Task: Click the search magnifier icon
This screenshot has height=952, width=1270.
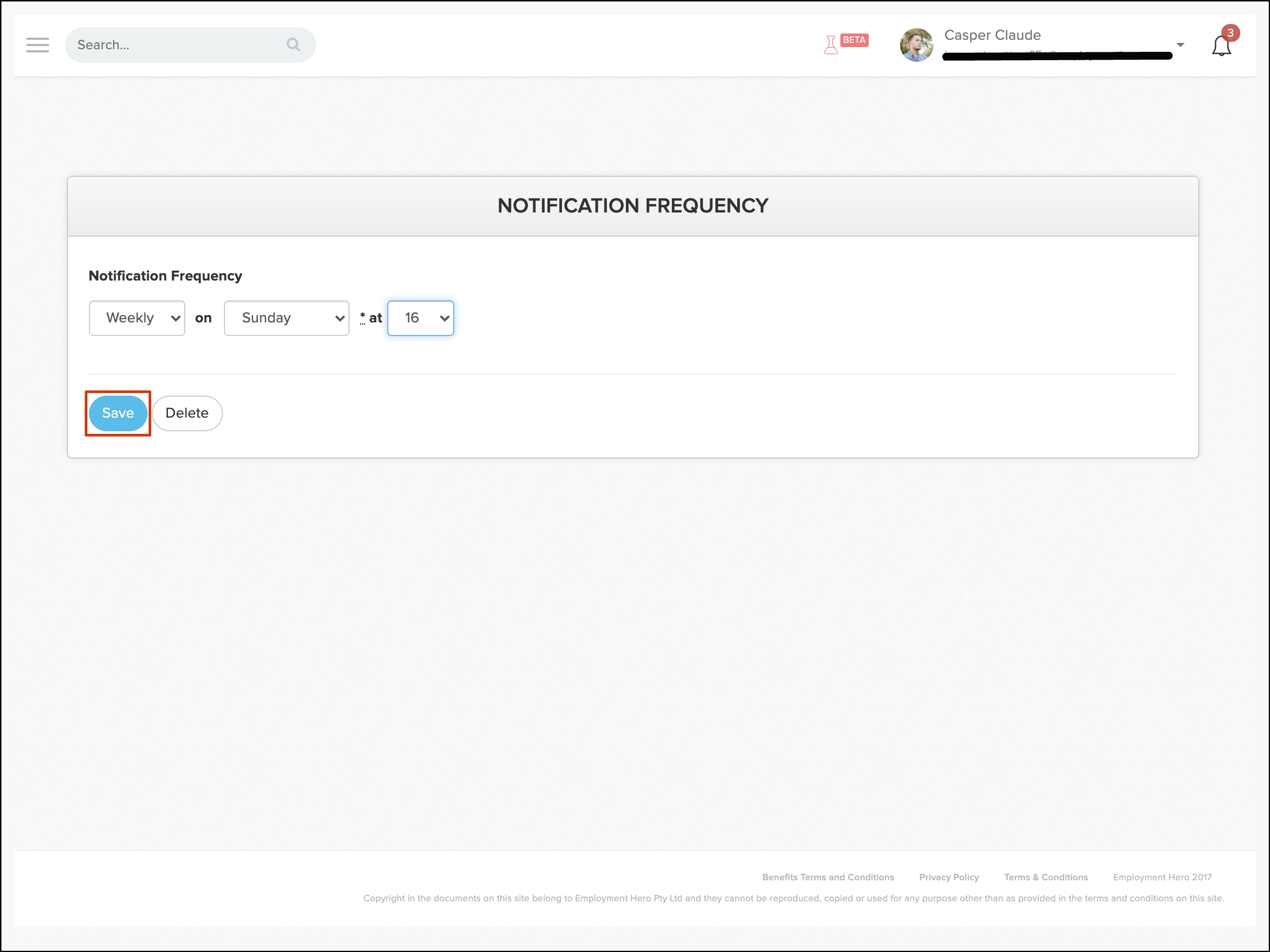Action: pyautogui.click(x=294, y=45)
